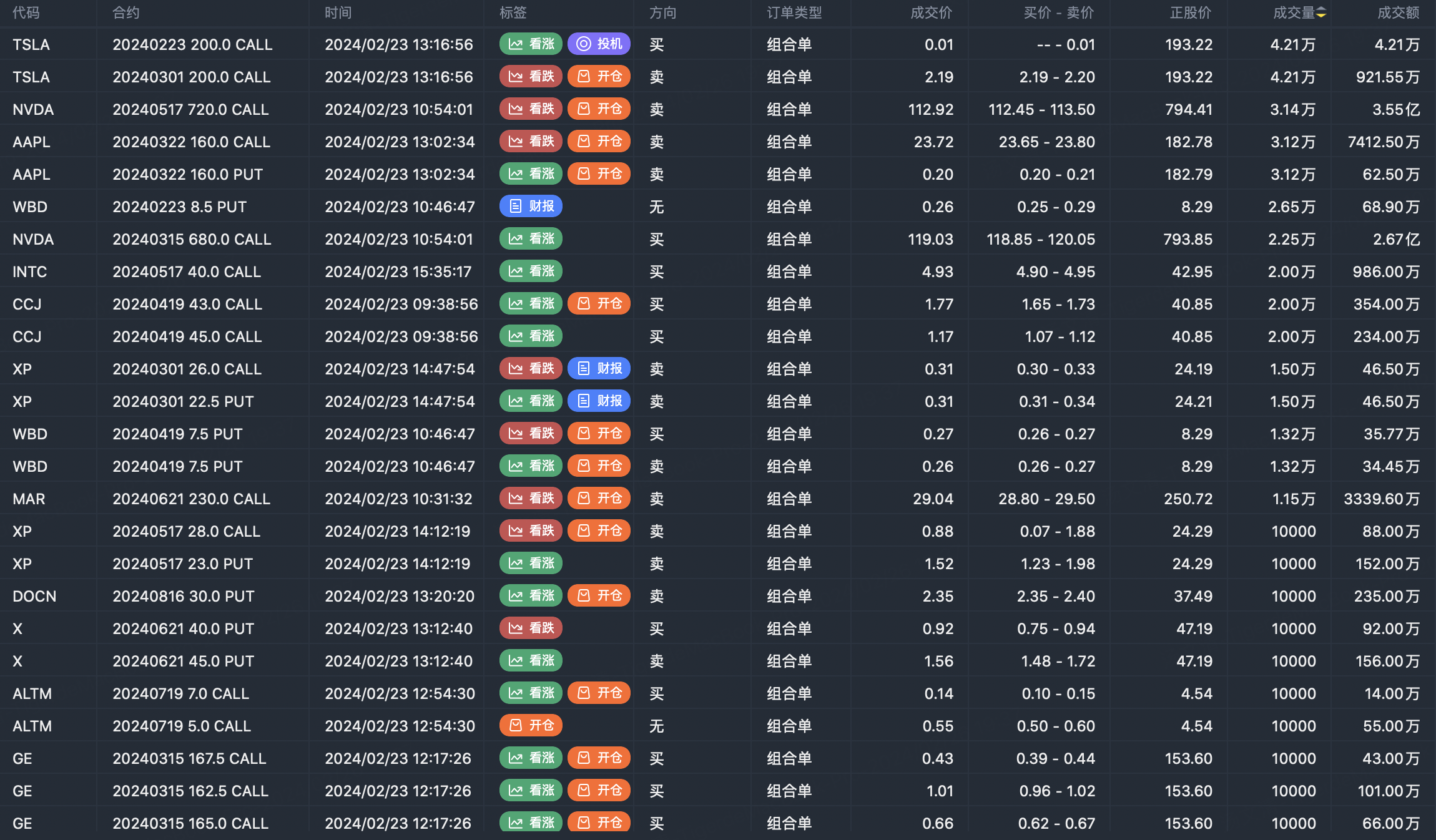Click 看跌 tag on NVDA 720.0 CALL row
Image resolution: width=1436 pixels, height=840 pixels.
click(531, 109)
